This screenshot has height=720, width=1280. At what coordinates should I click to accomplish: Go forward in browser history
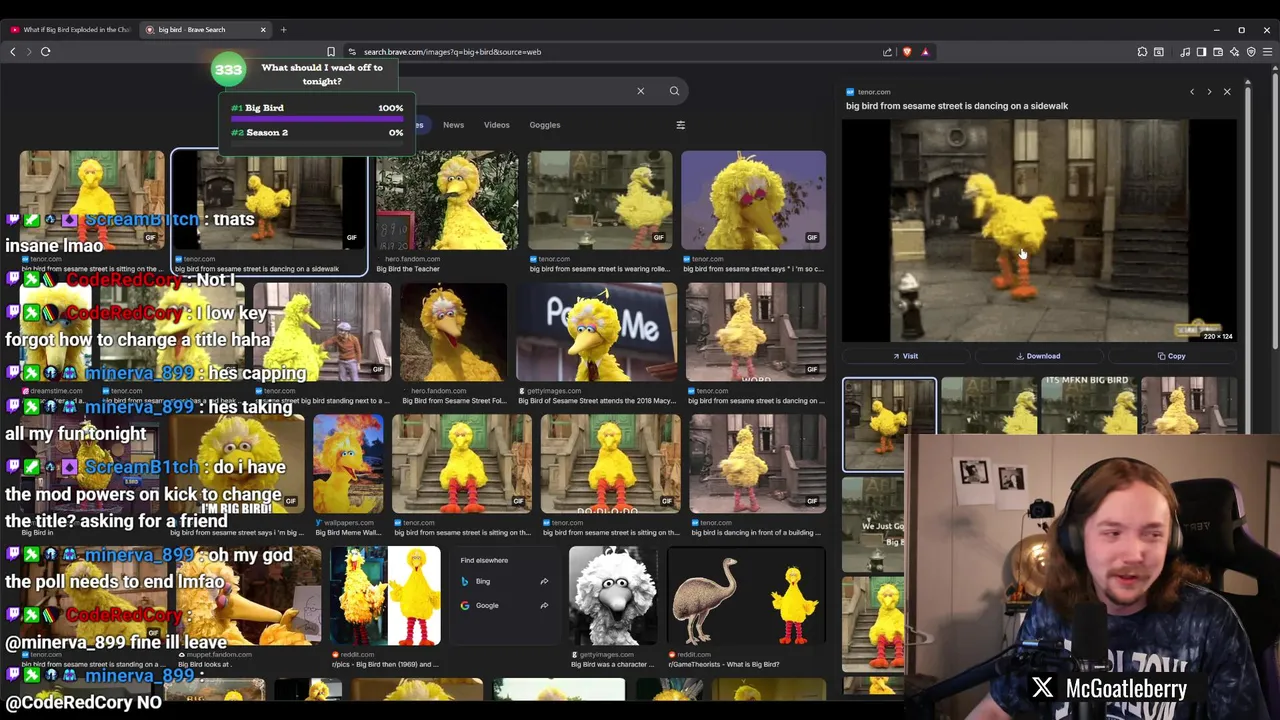pyautogui.click(x=29, y=51)
